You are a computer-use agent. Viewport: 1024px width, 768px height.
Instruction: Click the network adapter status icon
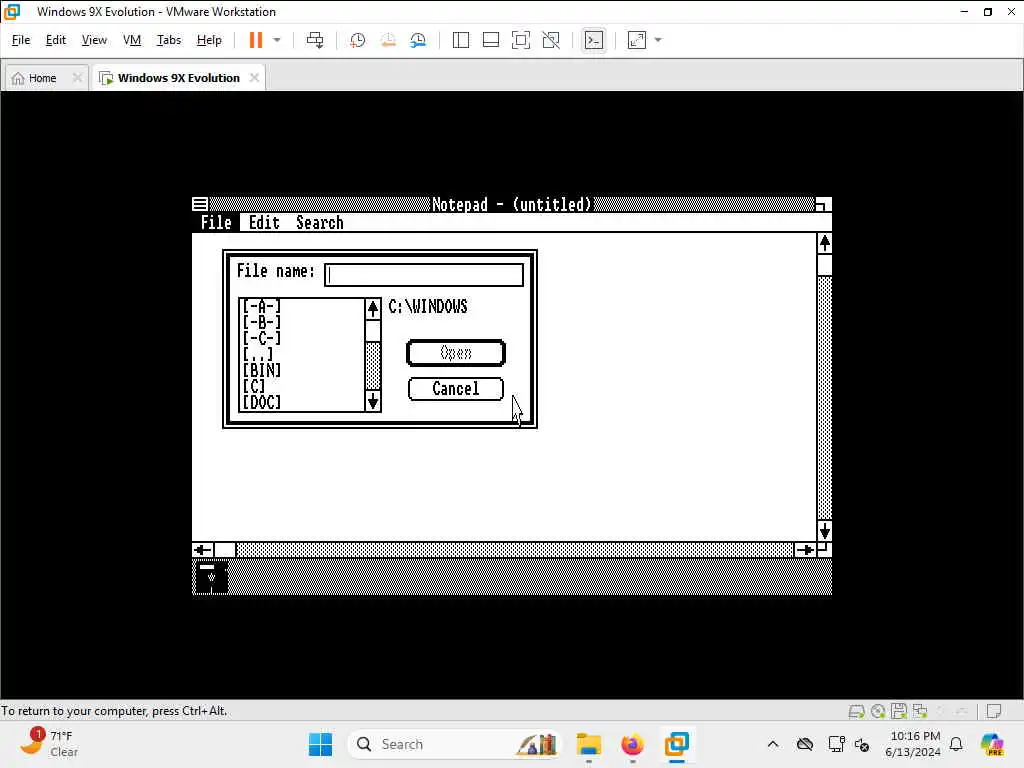tap(920, 711)
